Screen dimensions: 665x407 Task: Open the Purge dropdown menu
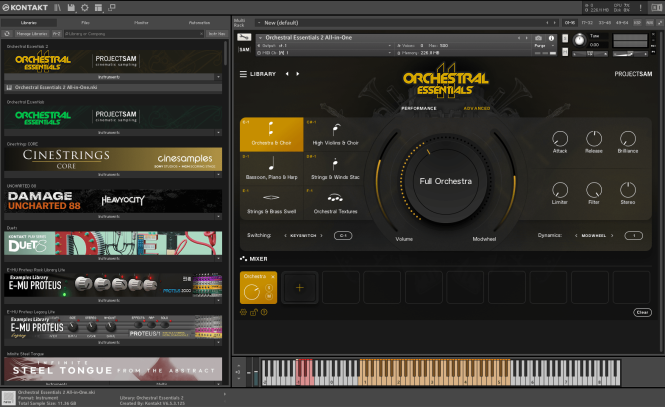(542, 45)
